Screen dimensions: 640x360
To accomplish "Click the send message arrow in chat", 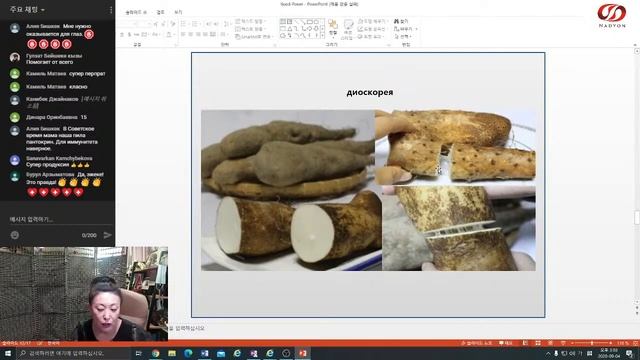I will pos(107,235).
